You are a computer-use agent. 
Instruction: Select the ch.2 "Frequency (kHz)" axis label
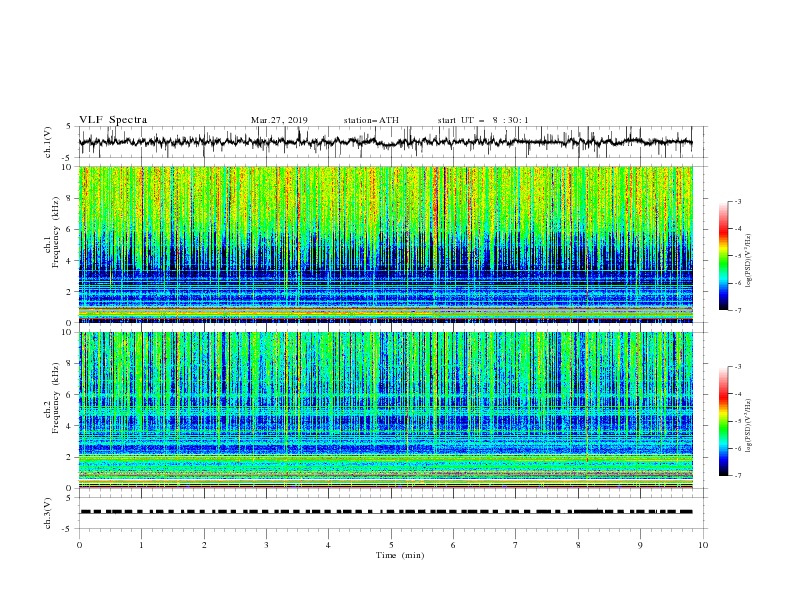coord(55,398)
